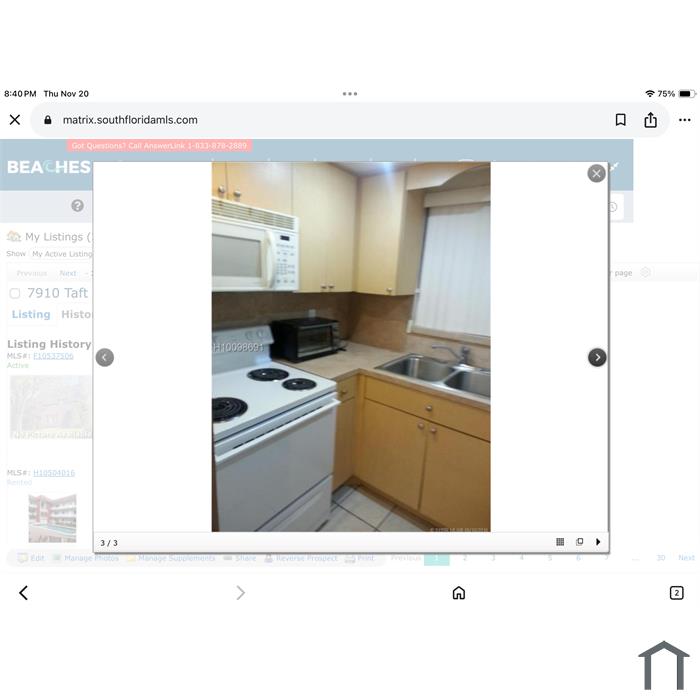
Task: Close the browser tab with X
Action: point(15,120)
